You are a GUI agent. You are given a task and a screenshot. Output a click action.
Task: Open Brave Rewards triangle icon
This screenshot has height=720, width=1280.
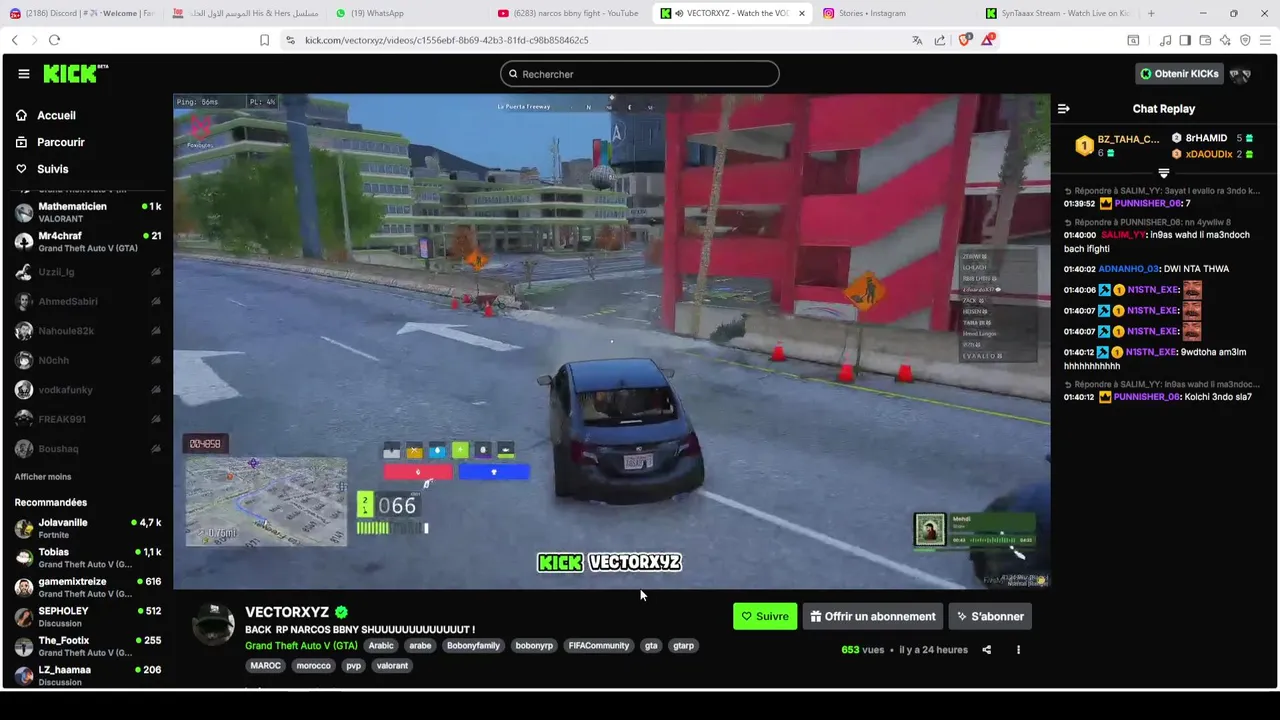pyautogui.click(x=988, y=40)
